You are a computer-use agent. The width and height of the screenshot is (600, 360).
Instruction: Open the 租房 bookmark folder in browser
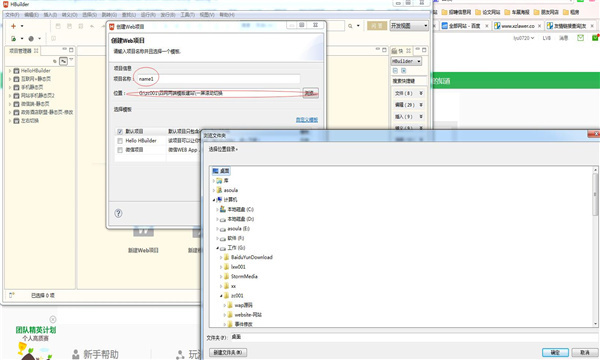571,12
